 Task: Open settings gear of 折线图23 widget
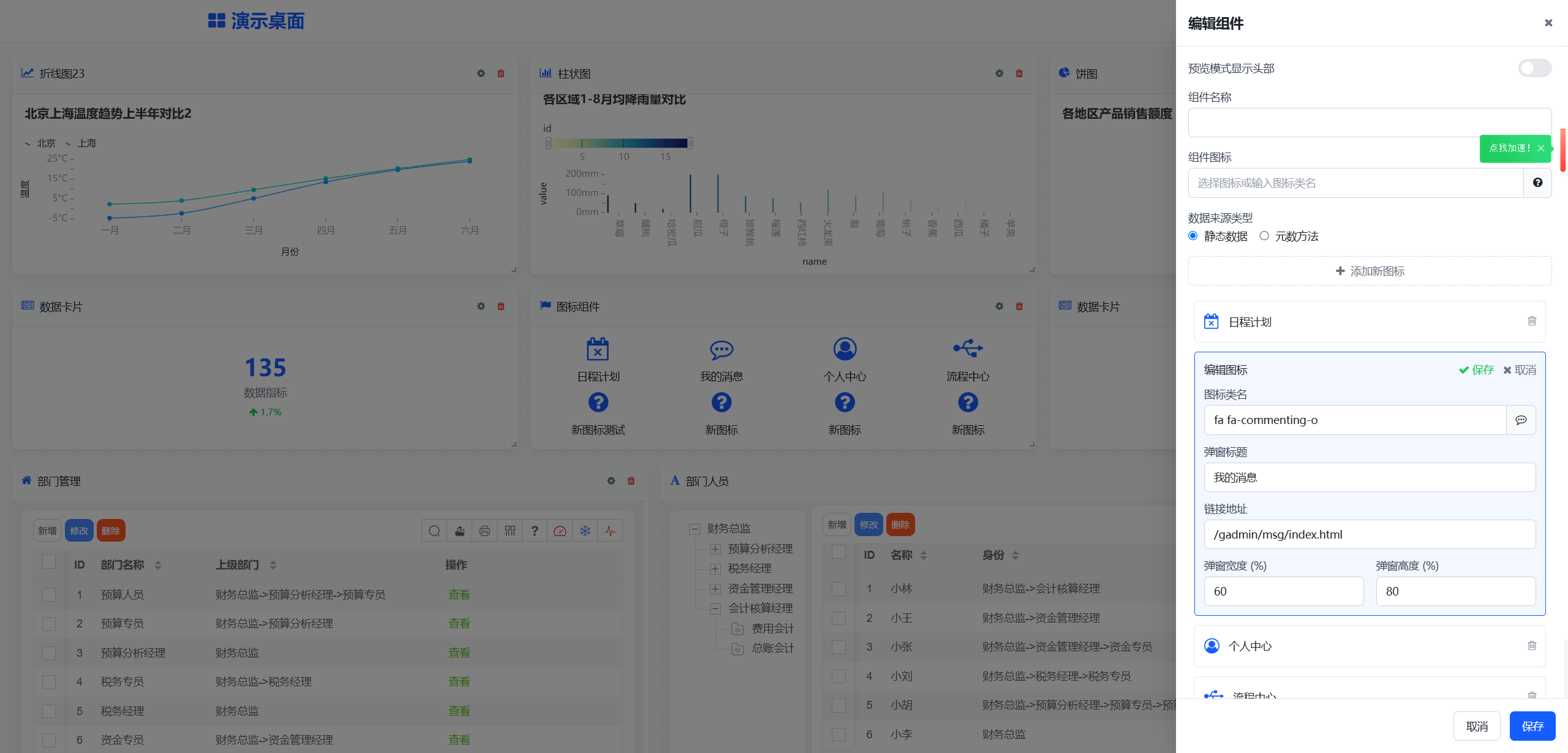pos(481,74)
